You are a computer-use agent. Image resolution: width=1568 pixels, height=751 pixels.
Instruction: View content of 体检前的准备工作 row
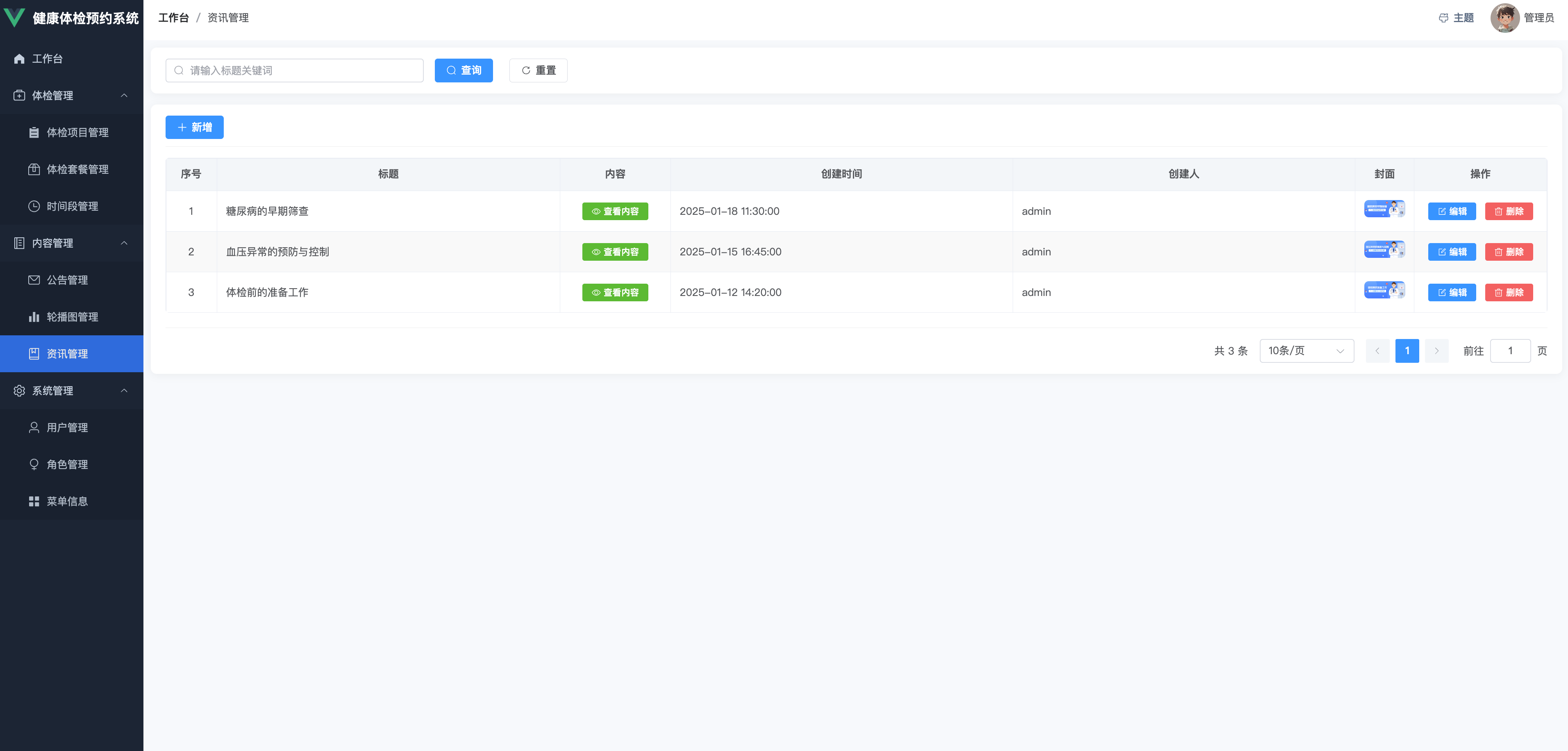click(x=615, y=292)
